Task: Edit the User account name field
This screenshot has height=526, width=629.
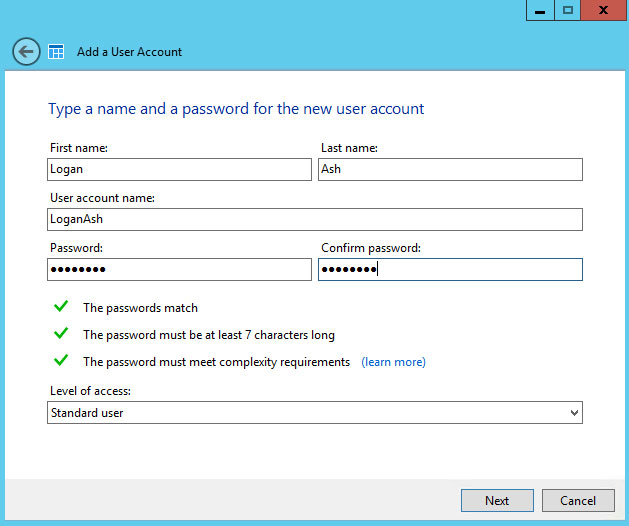Action: (x=314, y=219)
